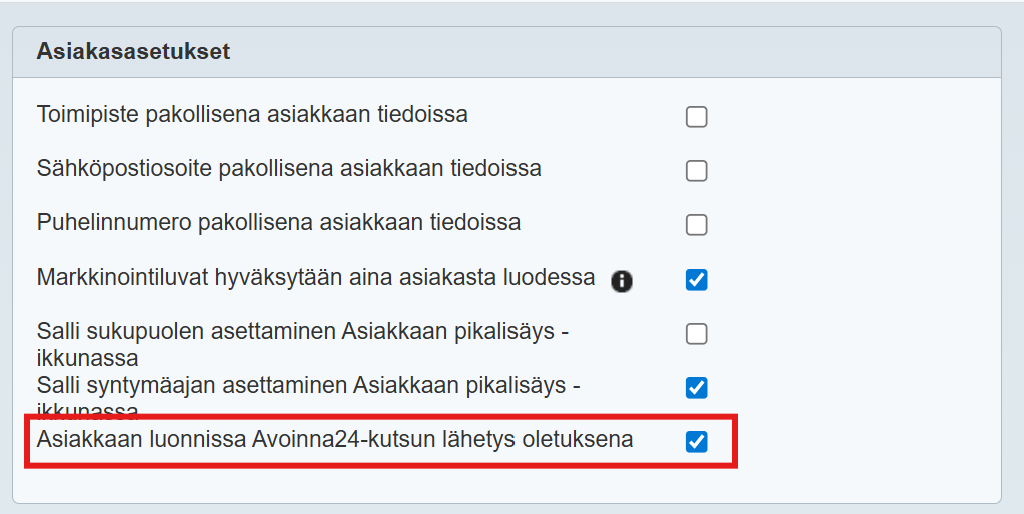Click the Puhelinnumero pakollisena asiakkaan tiedoissa label

click(279, 223)
